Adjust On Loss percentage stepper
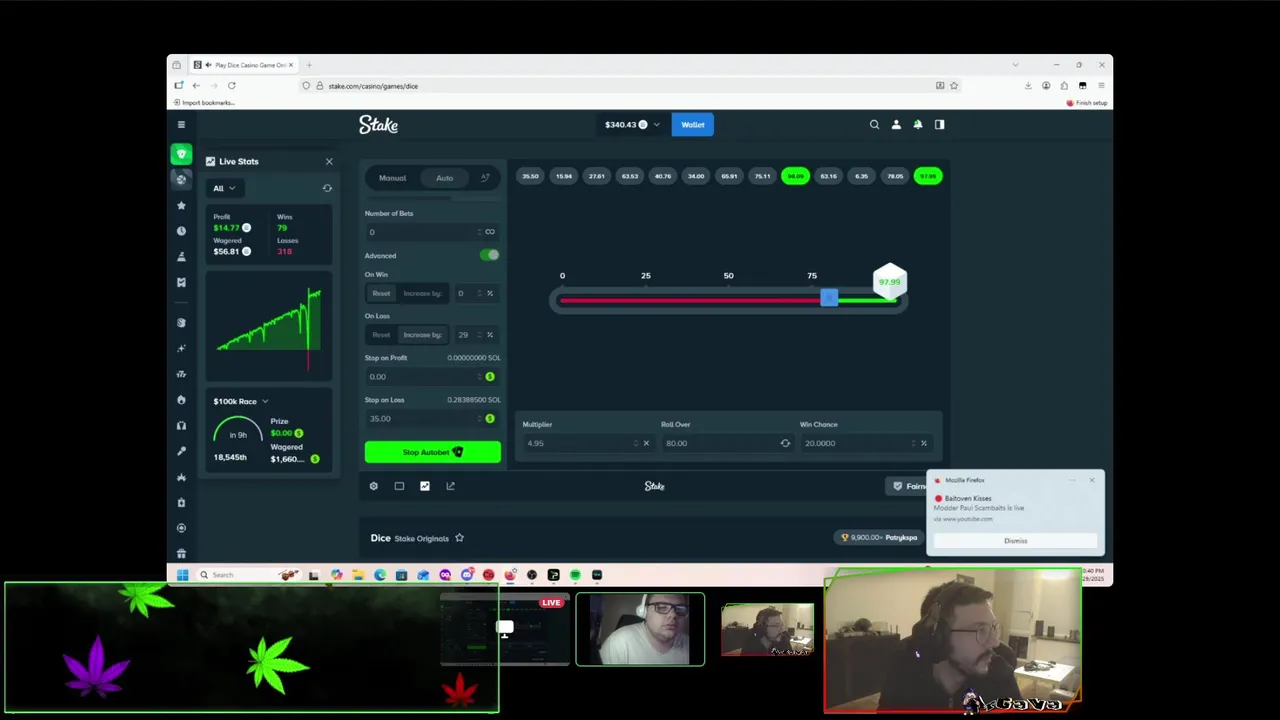 click(479, 335)
